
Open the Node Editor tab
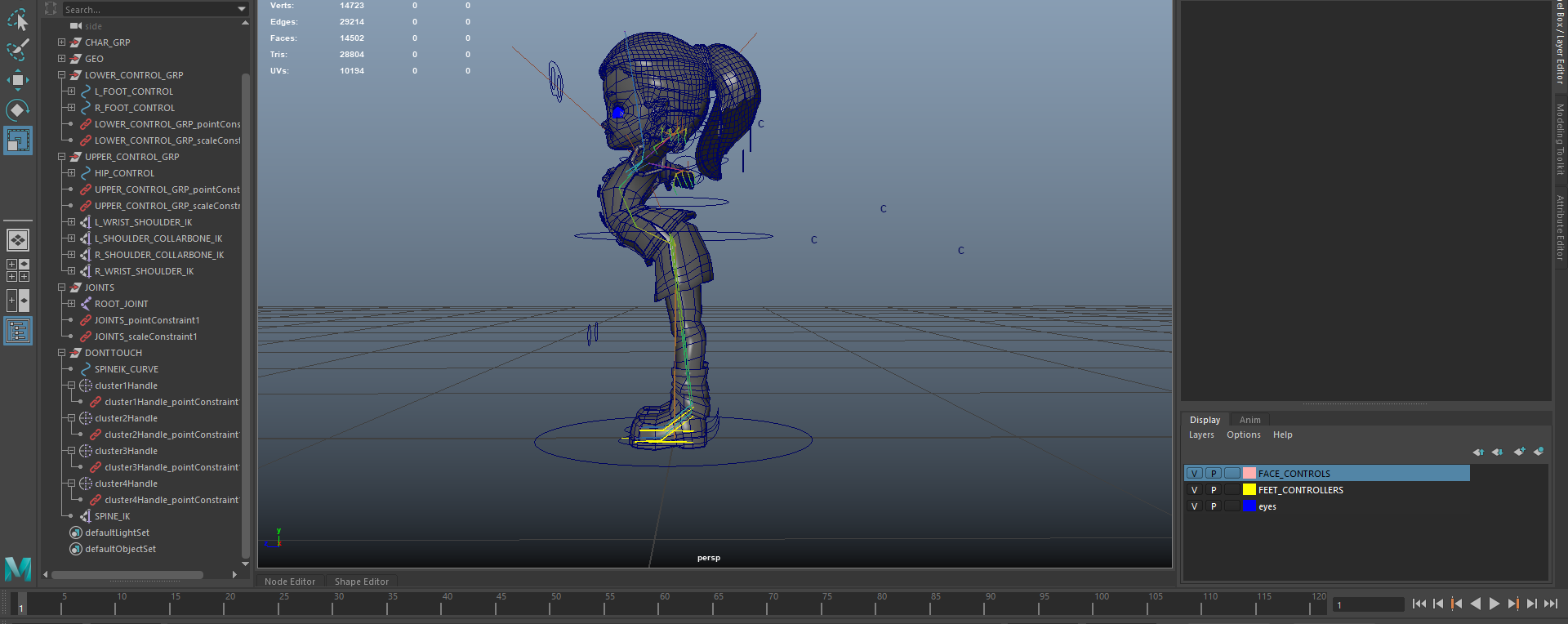pos(290,582)
